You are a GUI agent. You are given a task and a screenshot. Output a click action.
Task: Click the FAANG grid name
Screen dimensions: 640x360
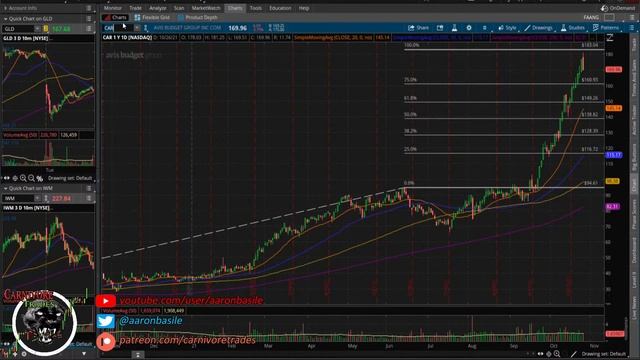click(x=591, y=18)
